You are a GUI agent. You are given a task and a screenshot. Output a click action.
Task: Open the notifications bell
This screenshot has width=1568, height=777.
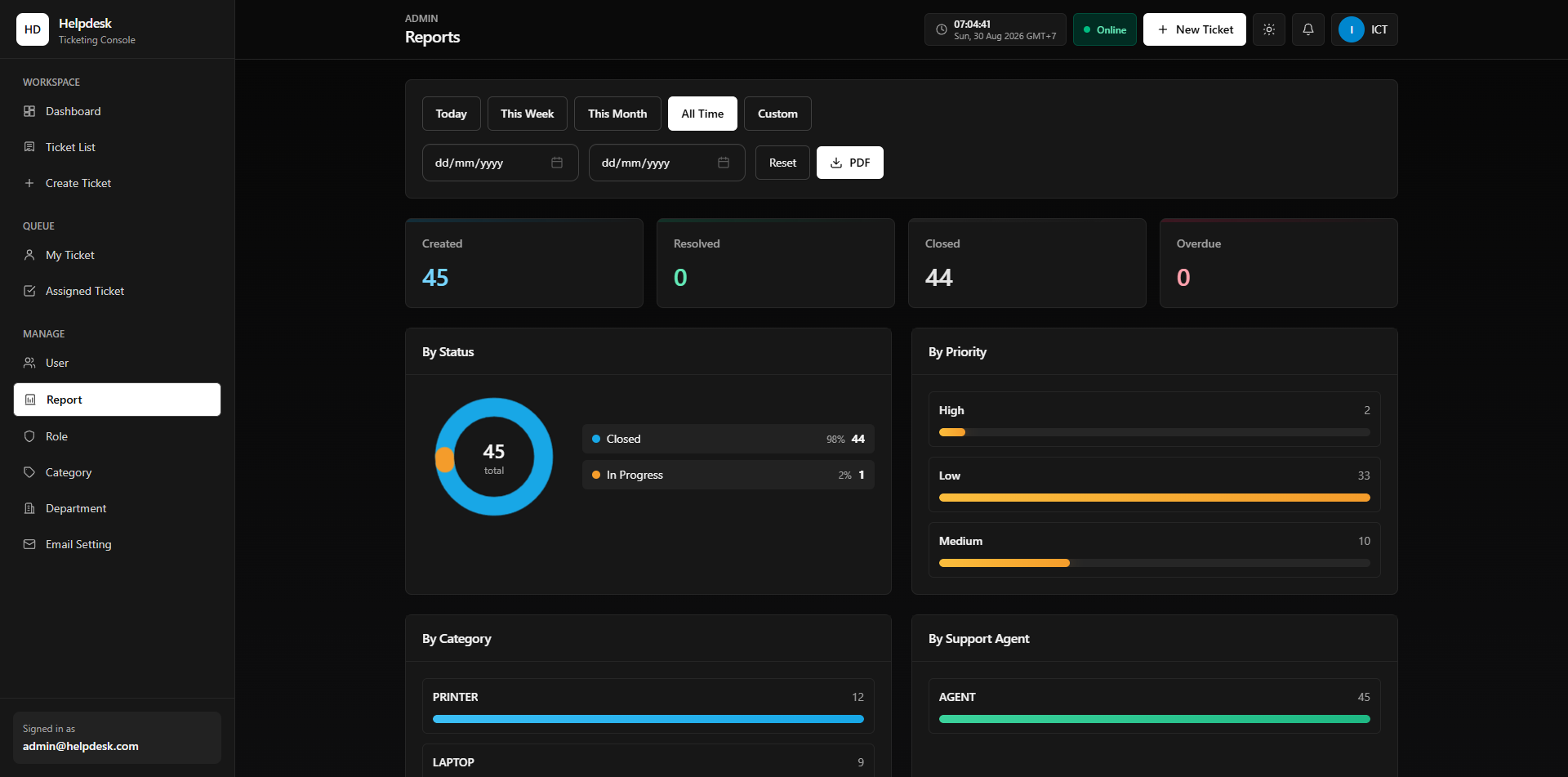pos(1308,29)
